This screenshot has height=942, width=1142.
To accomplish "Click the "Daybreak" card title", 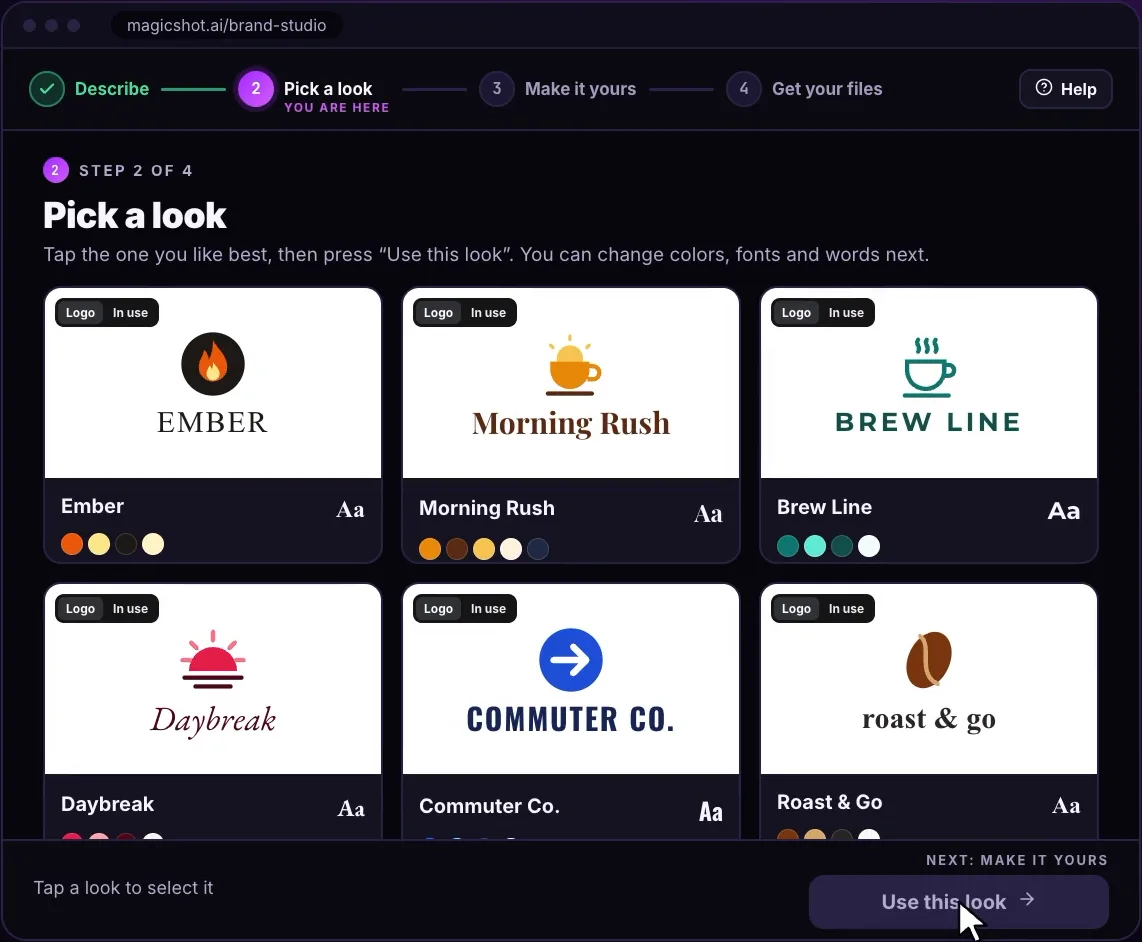I will (108, 804).
